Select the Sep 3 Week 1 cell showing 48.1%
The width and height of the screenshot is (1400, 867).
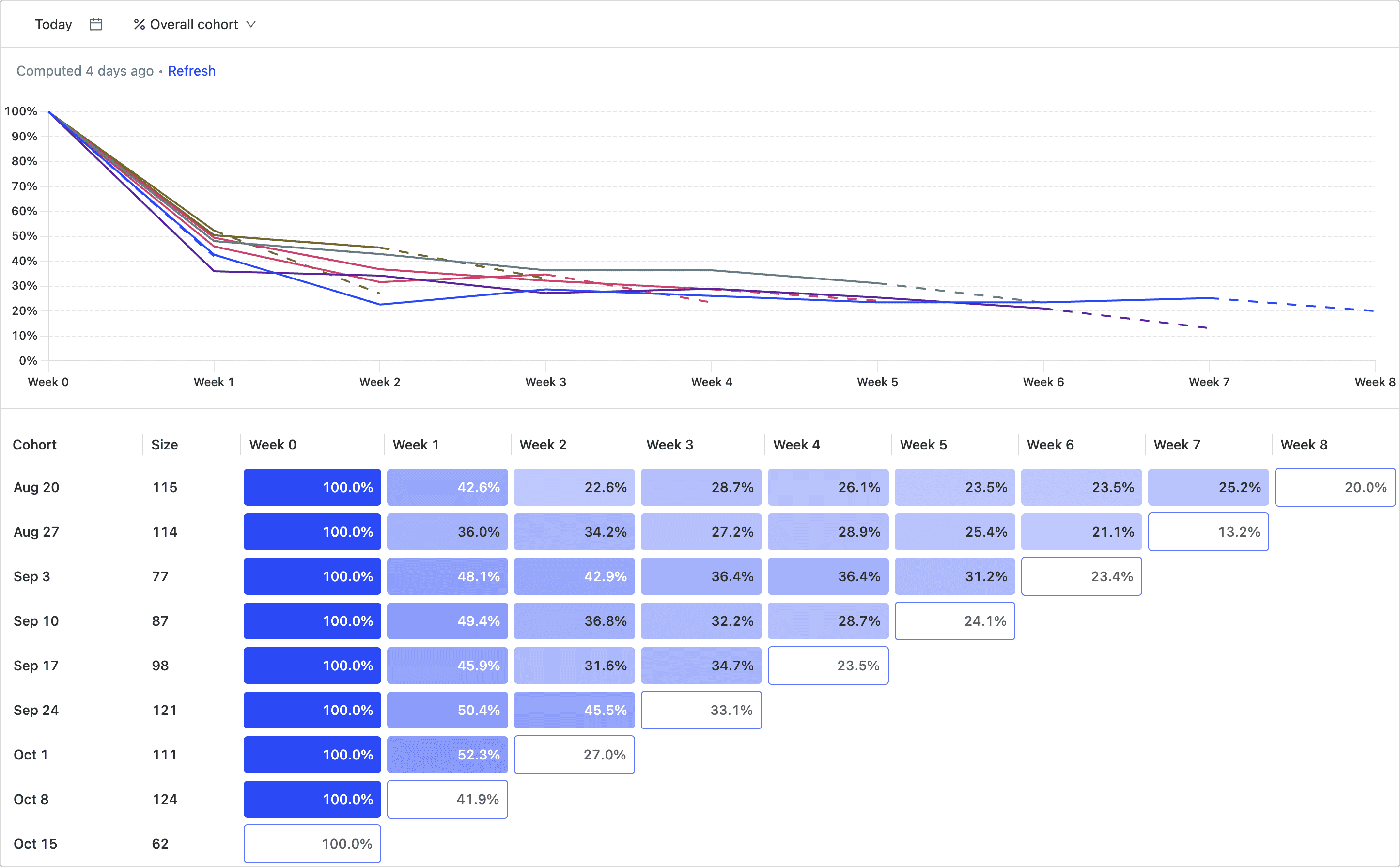click(447, 576)
